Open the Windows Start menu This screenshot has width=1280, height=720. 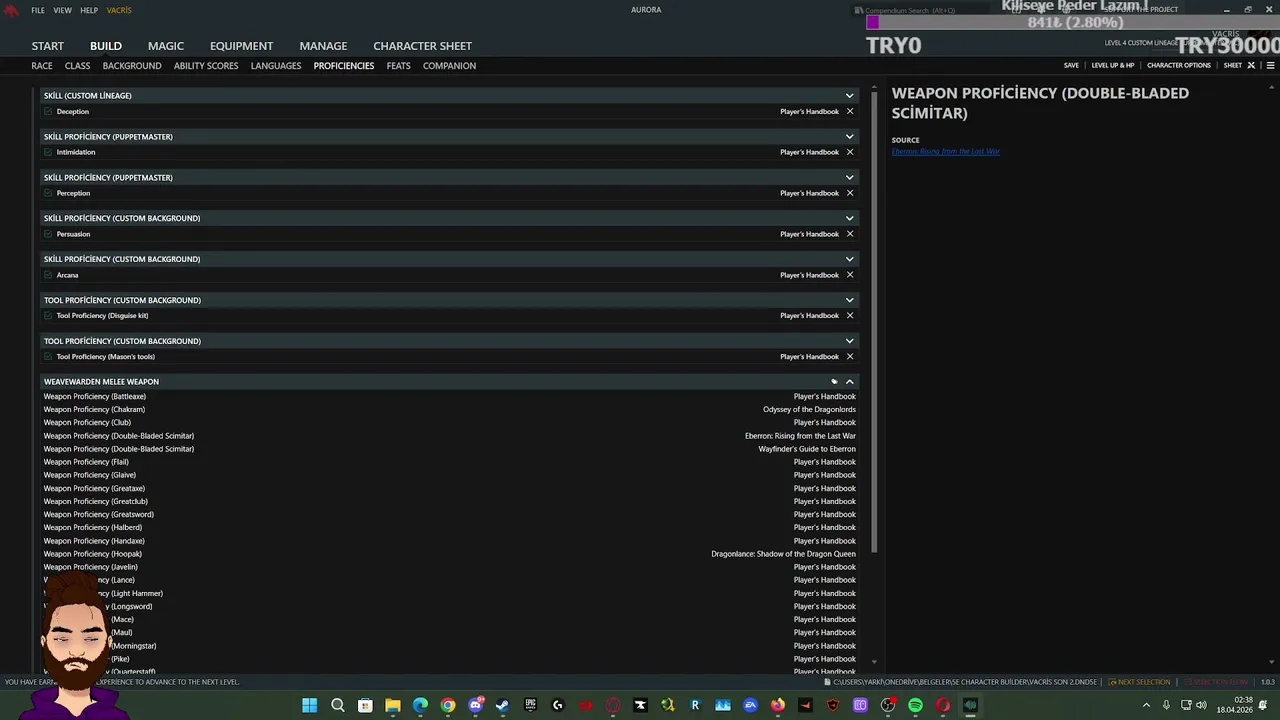coord(310,705)
